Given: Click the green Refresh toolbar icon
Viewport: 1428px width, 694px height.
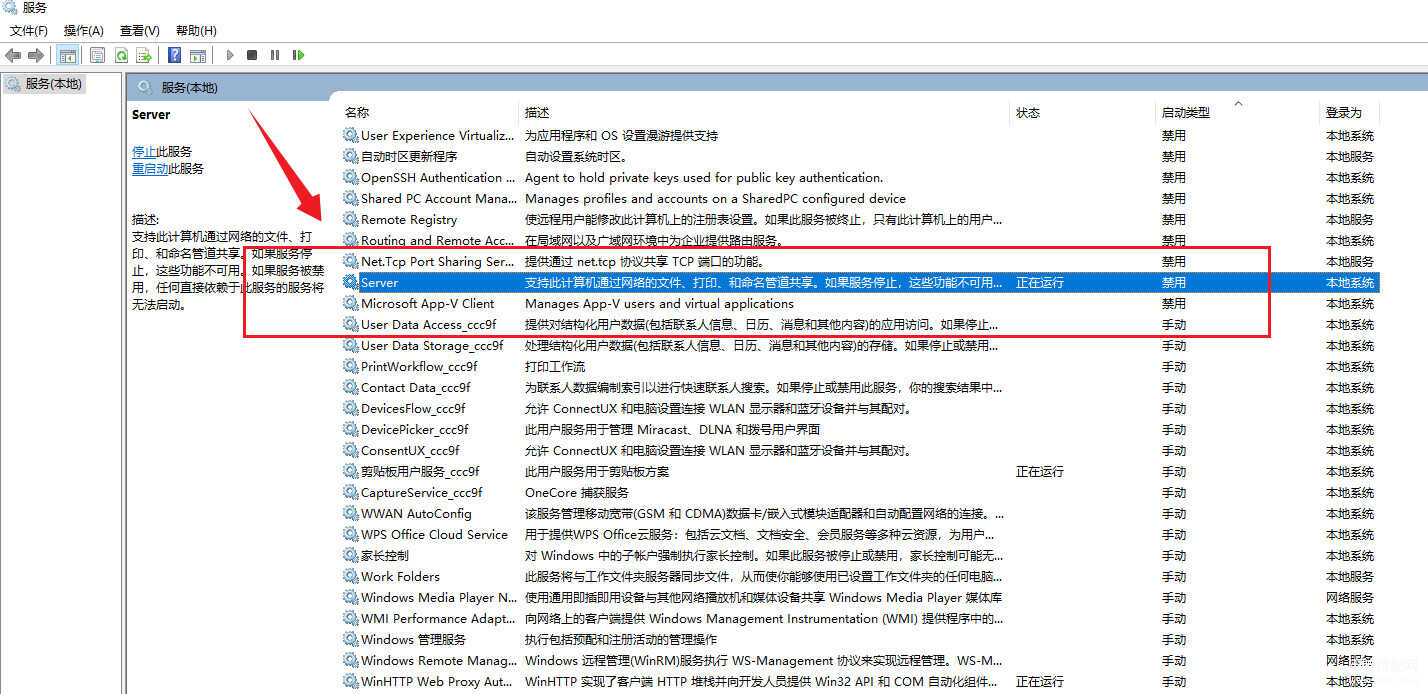Looking at the screenshot, I should 121,55.
